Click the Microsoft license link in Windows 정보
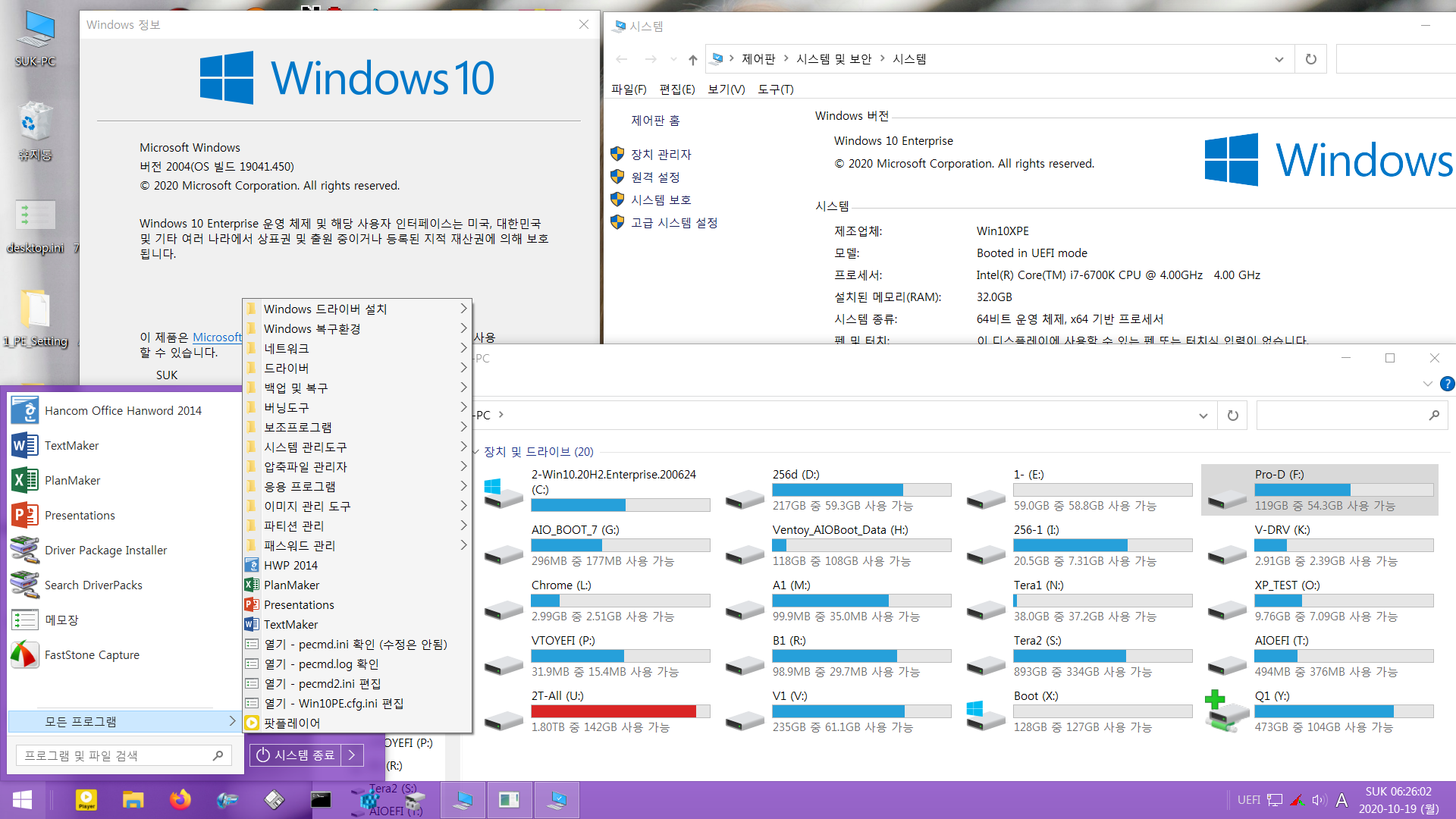The width and height of the screenshot is (1456, 819). [217, 337]
